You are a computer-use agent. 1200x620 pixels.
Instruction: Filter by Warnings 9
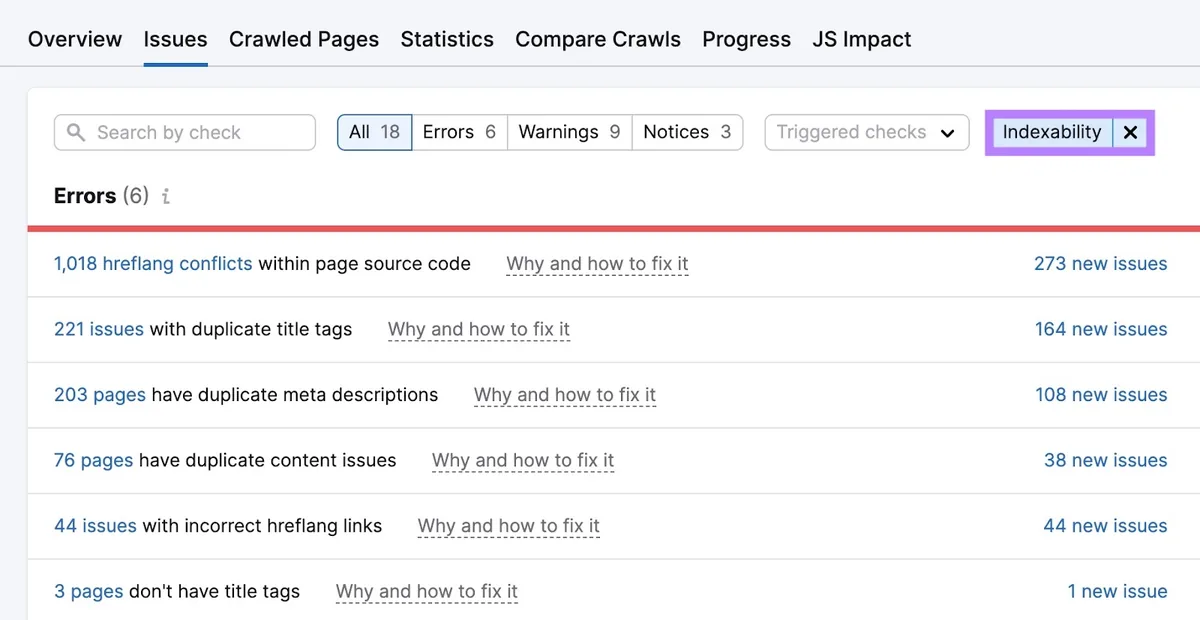coord(569,132)
